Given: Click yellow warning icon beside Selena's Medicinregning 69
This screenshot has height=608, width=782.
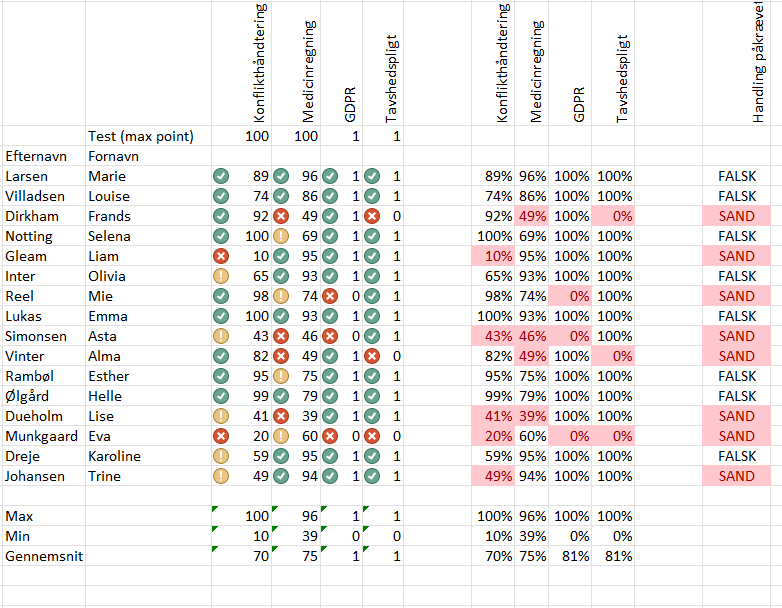Looking at the screenshot, I should point(281,236).
